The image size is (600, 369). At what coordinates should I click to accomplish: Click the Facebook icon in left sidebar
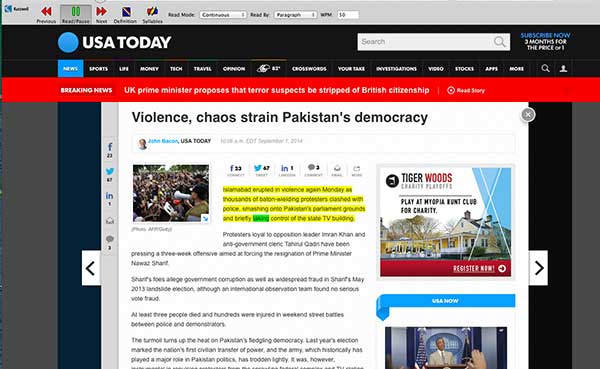point(110,147)
